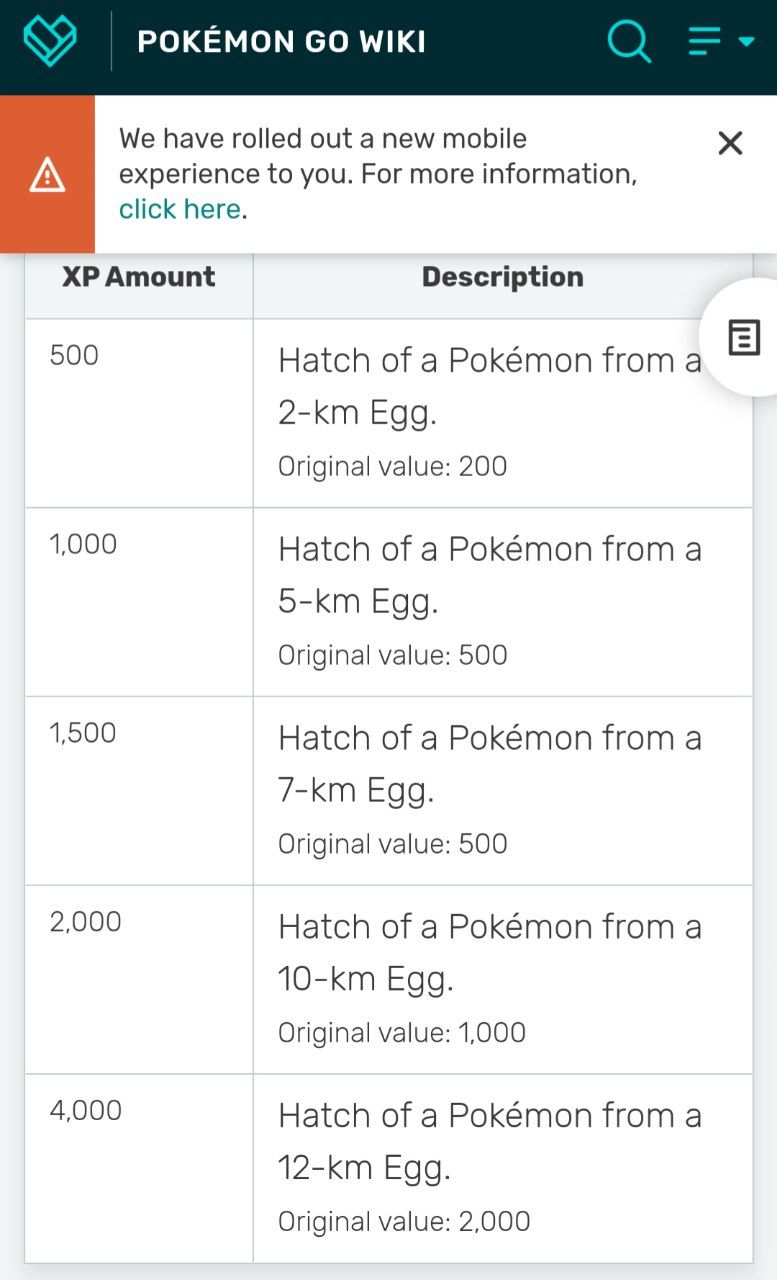Open the table of contents button

[x=744, y=338]
